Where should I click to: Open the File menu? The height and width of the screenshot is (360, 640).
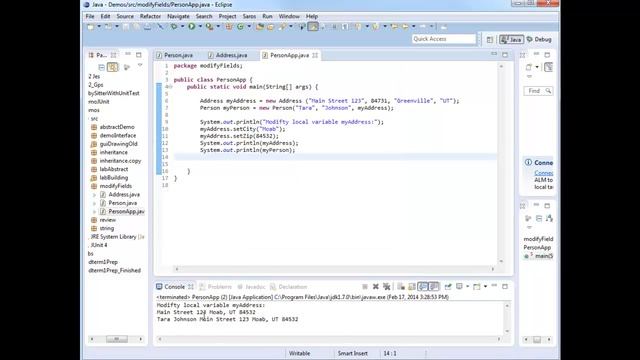[x=90, y=16]
